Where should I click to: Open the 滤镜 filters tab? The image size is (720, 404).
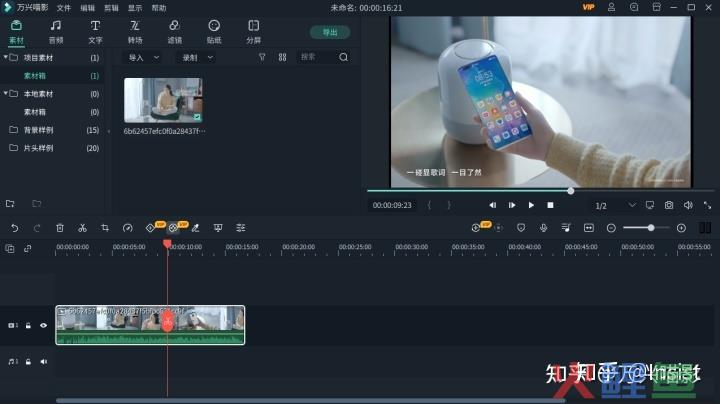(174, 32)
